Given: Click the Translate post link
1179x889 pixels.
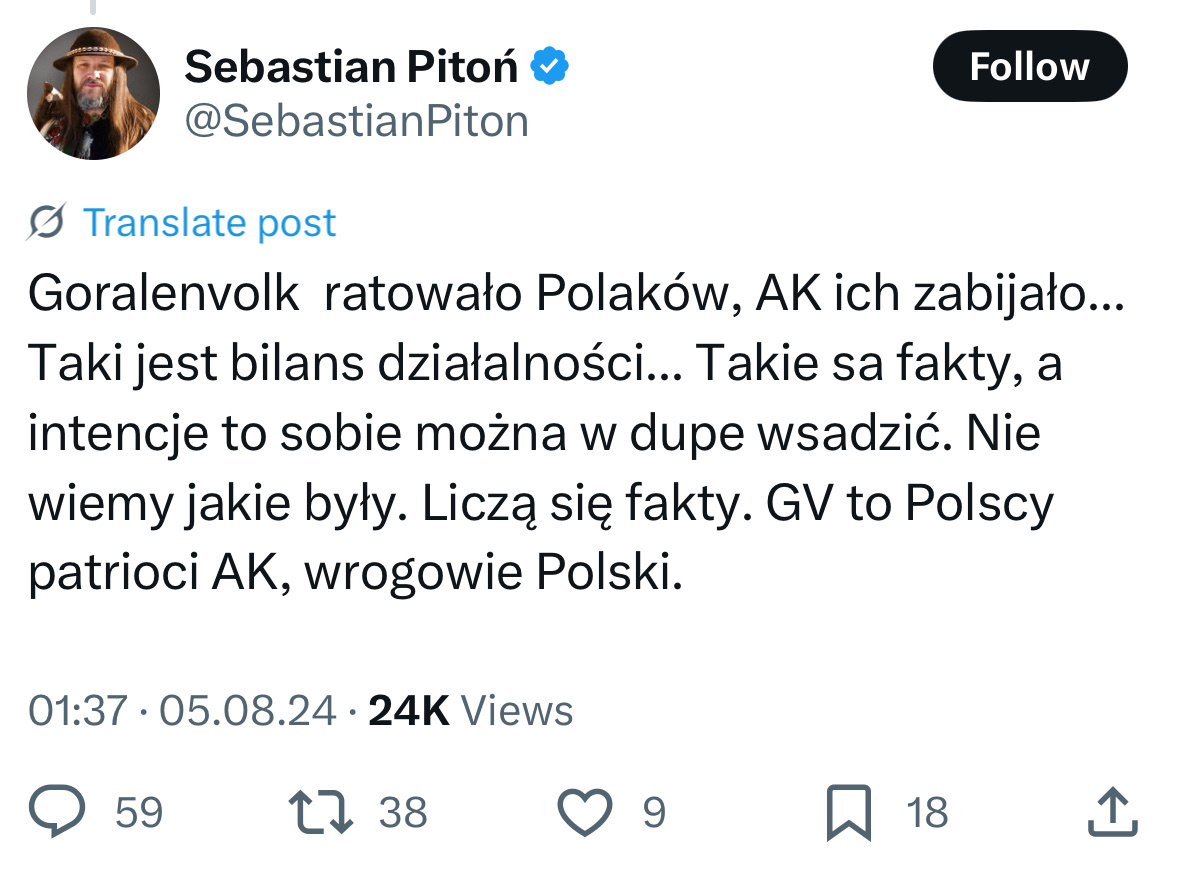Looking at the screenshot, I should pyautogui.click(x=209, y=222).
